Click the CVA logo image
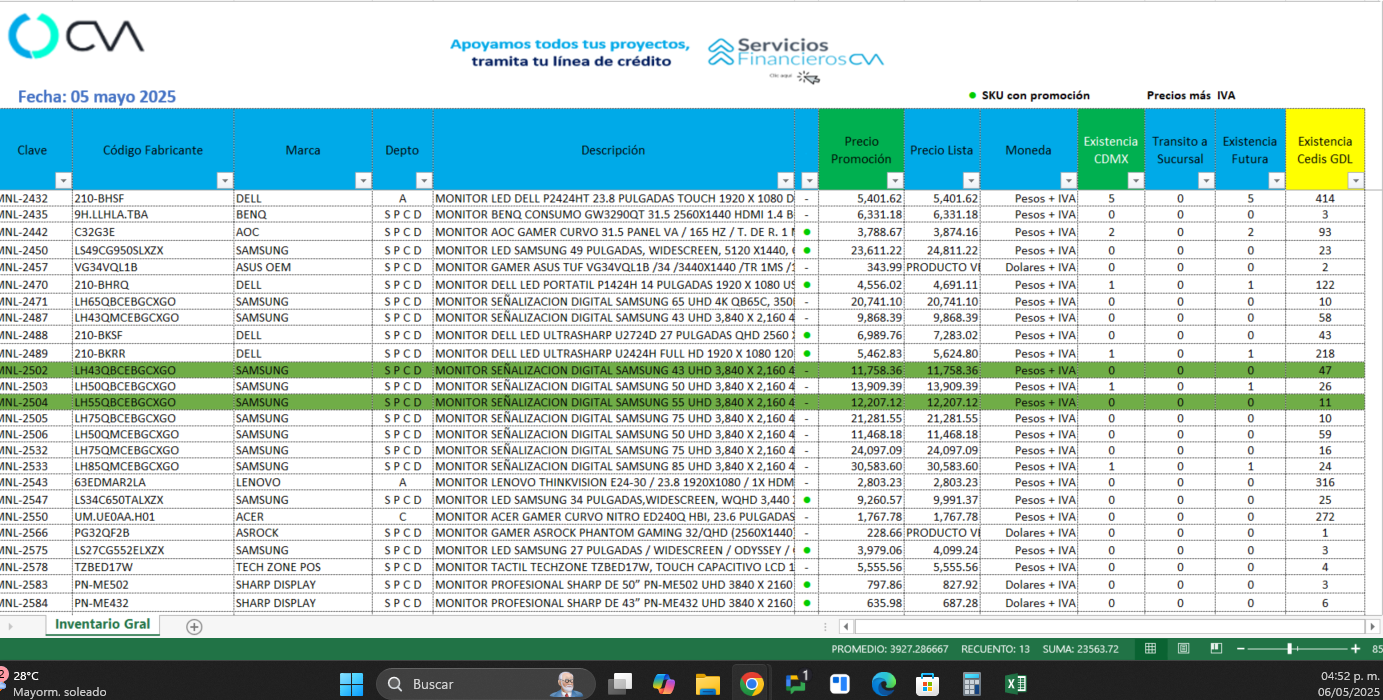Viewport: 1383px width, 700px height. (76, 36)
